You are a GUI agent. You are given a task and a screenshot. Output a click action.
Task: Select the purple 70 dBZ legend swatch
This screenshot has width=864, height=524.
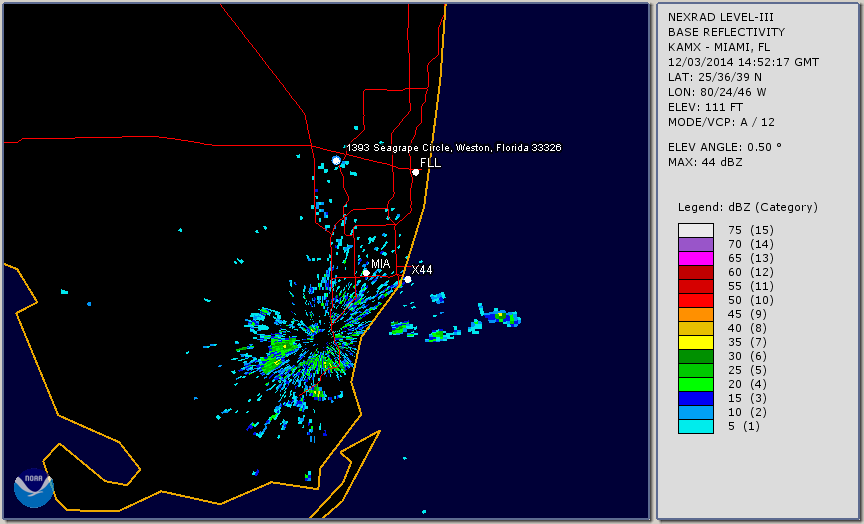(696, 244)
